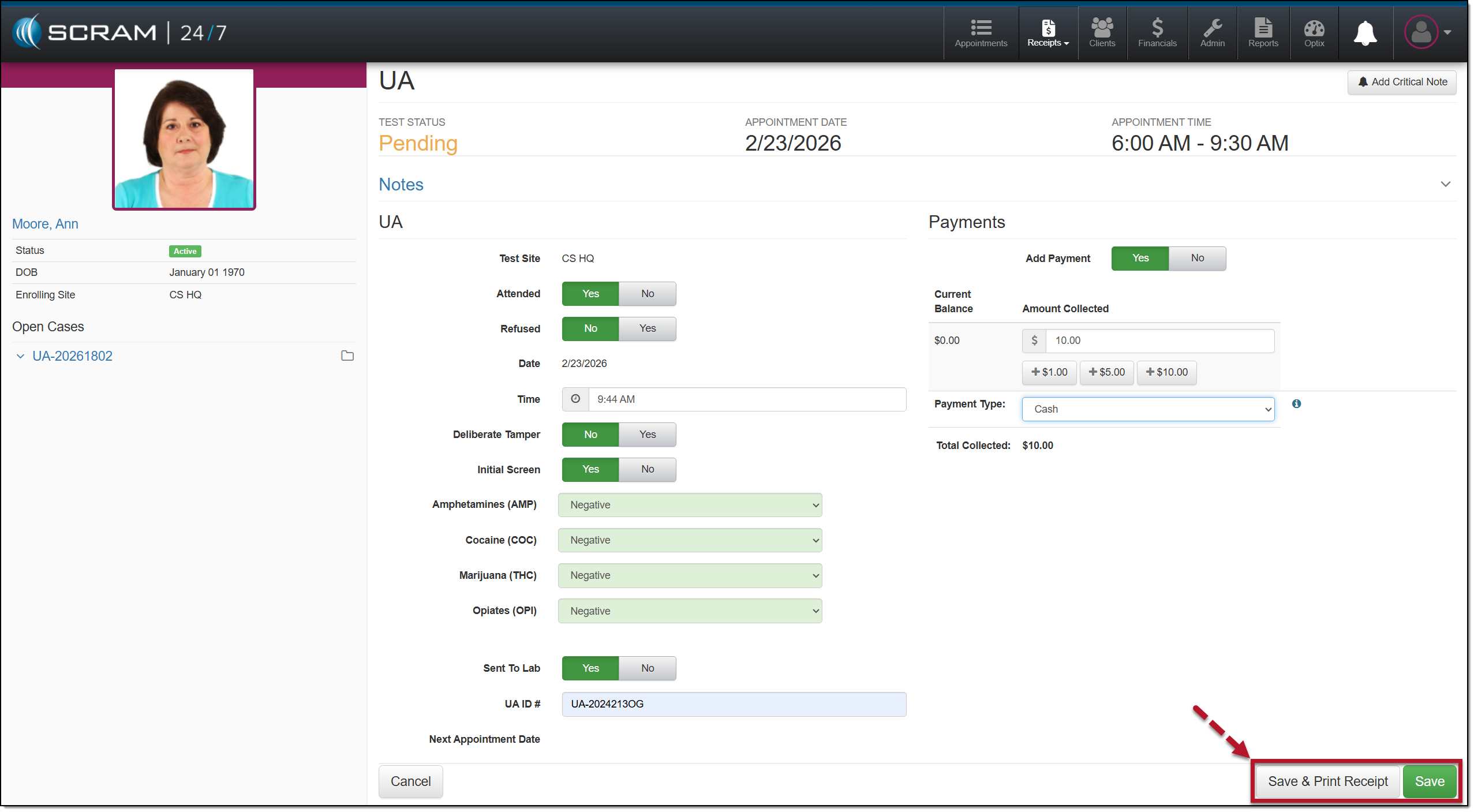1474x812 pixels.
Task: Set Deliberate Tamper to Yes
Action: pyautogui.click(x=647, y=435)
